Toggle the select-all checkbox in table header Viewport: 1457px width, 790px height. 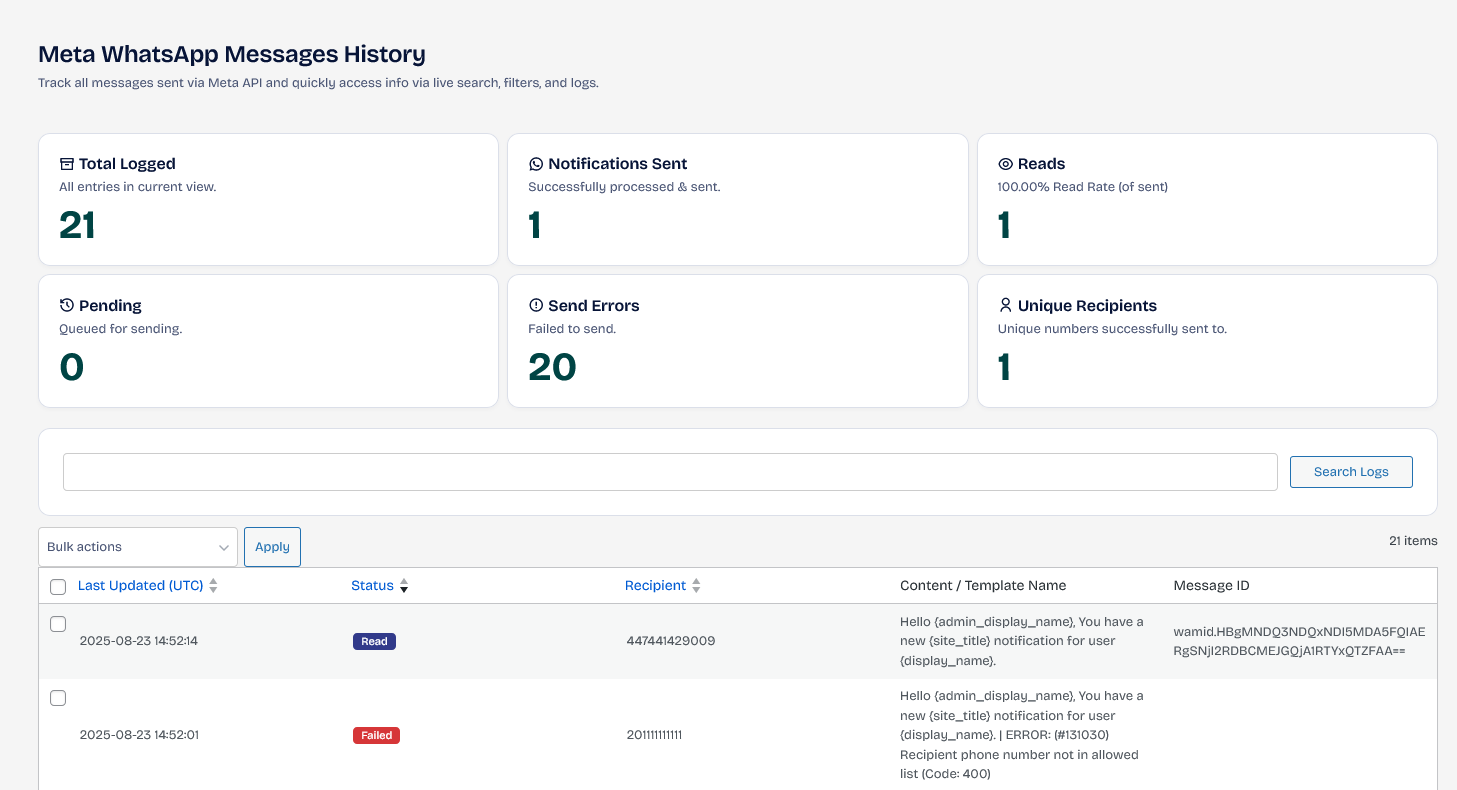[x=58, y=587]
